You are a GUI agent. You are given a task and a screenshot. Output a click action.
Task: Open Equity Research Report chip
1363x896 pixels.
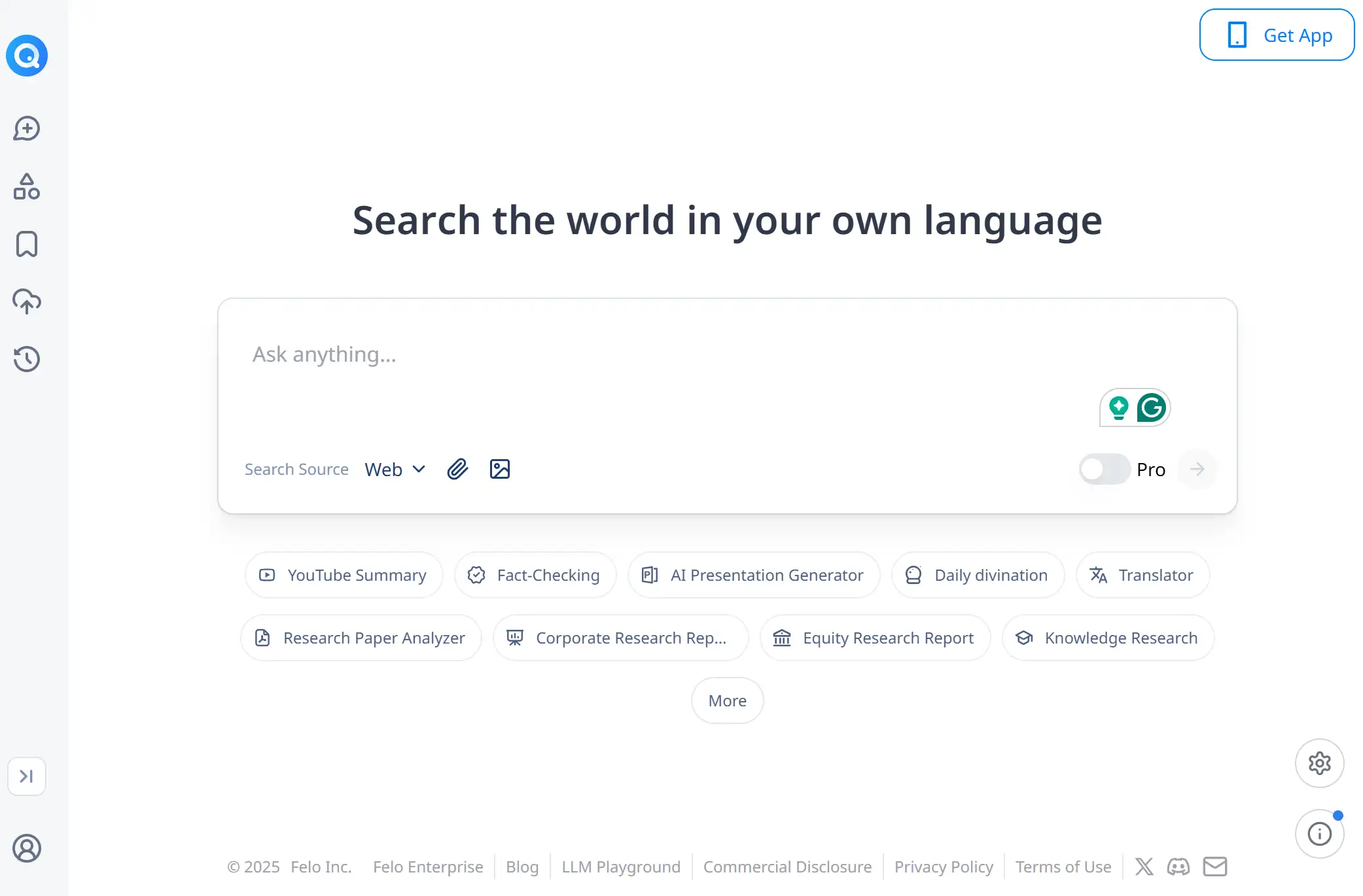click(x=876, y=638)
